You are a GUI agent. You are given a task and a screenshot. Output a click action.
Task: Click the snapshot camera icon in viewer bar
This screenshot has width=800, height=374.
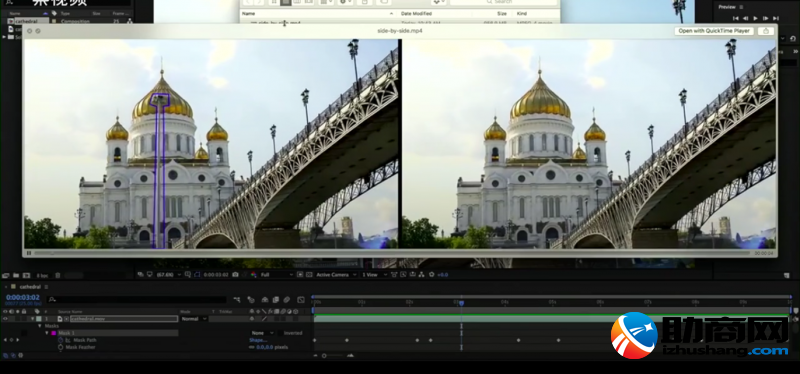(x=235, y=275)
